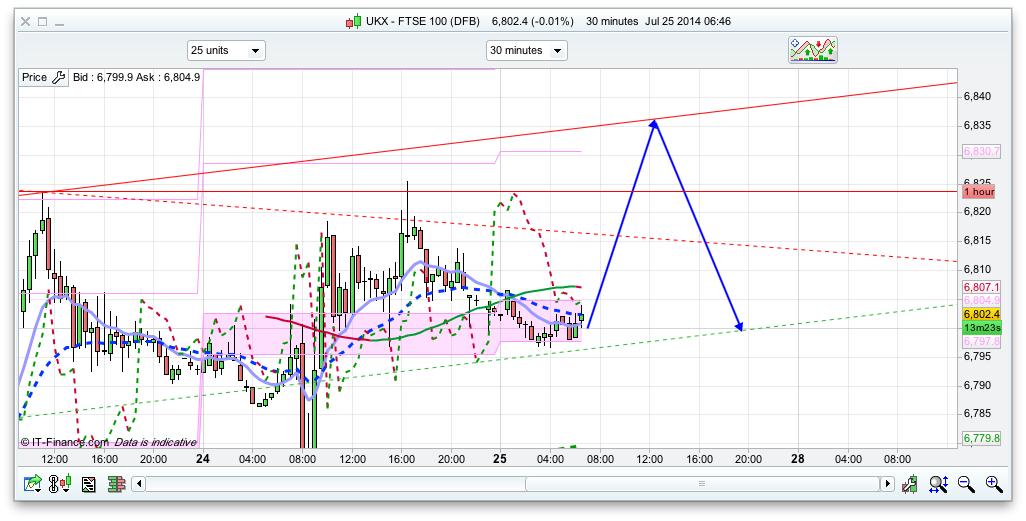The image size is (1026, 521).
Task: Click the 6,840 price axis value
Action: pyautogui.click(x=977, y=97)
